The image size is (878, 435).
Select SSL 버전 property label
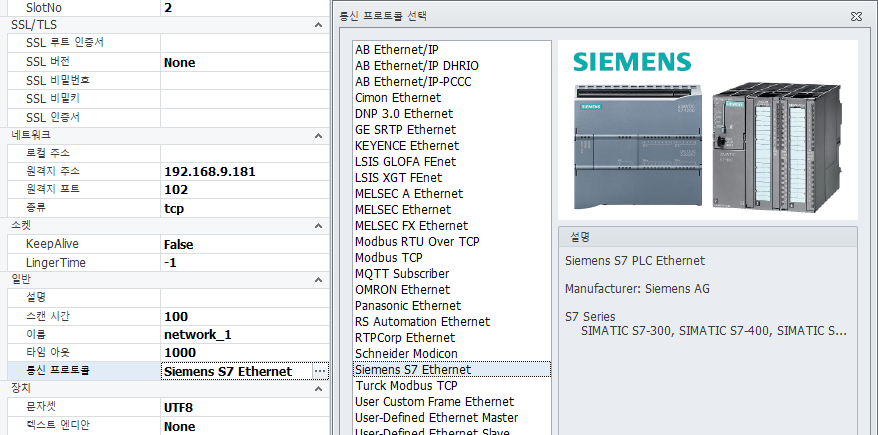(48, 61)
